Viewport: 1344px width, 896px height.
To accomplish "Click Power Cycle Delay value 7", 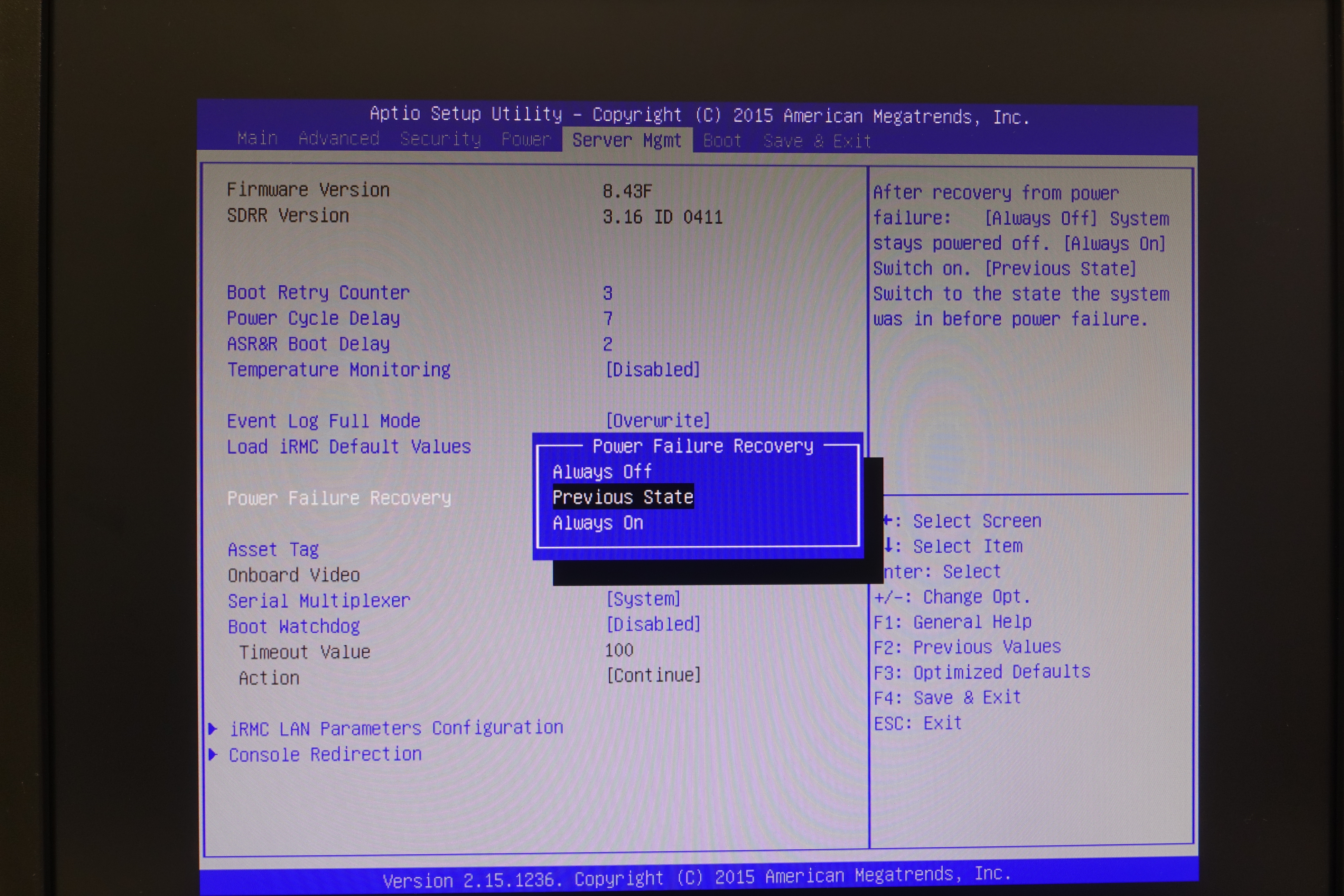I will 607,318.
